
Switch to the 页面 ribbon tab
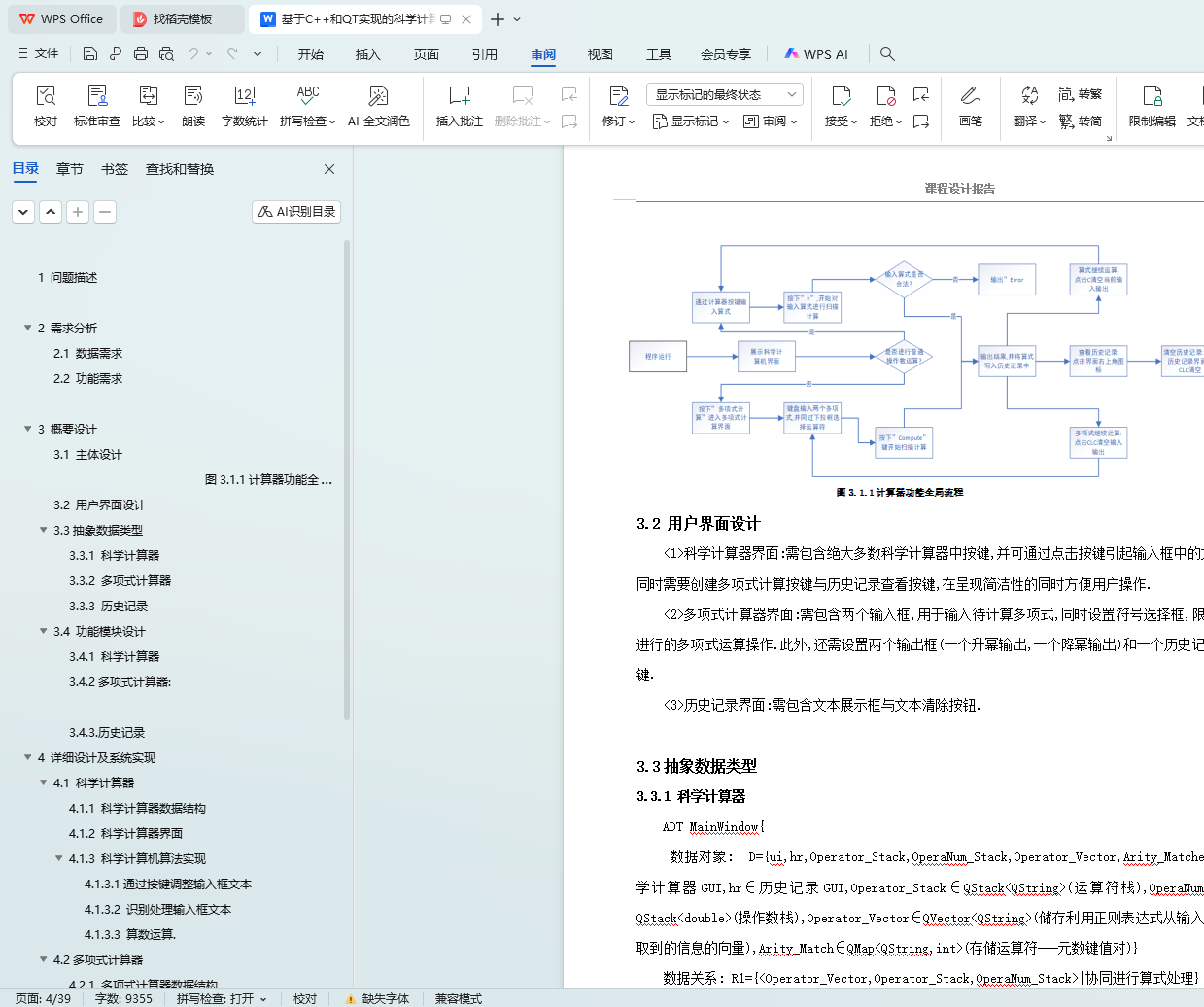click(x=427, y=53)
